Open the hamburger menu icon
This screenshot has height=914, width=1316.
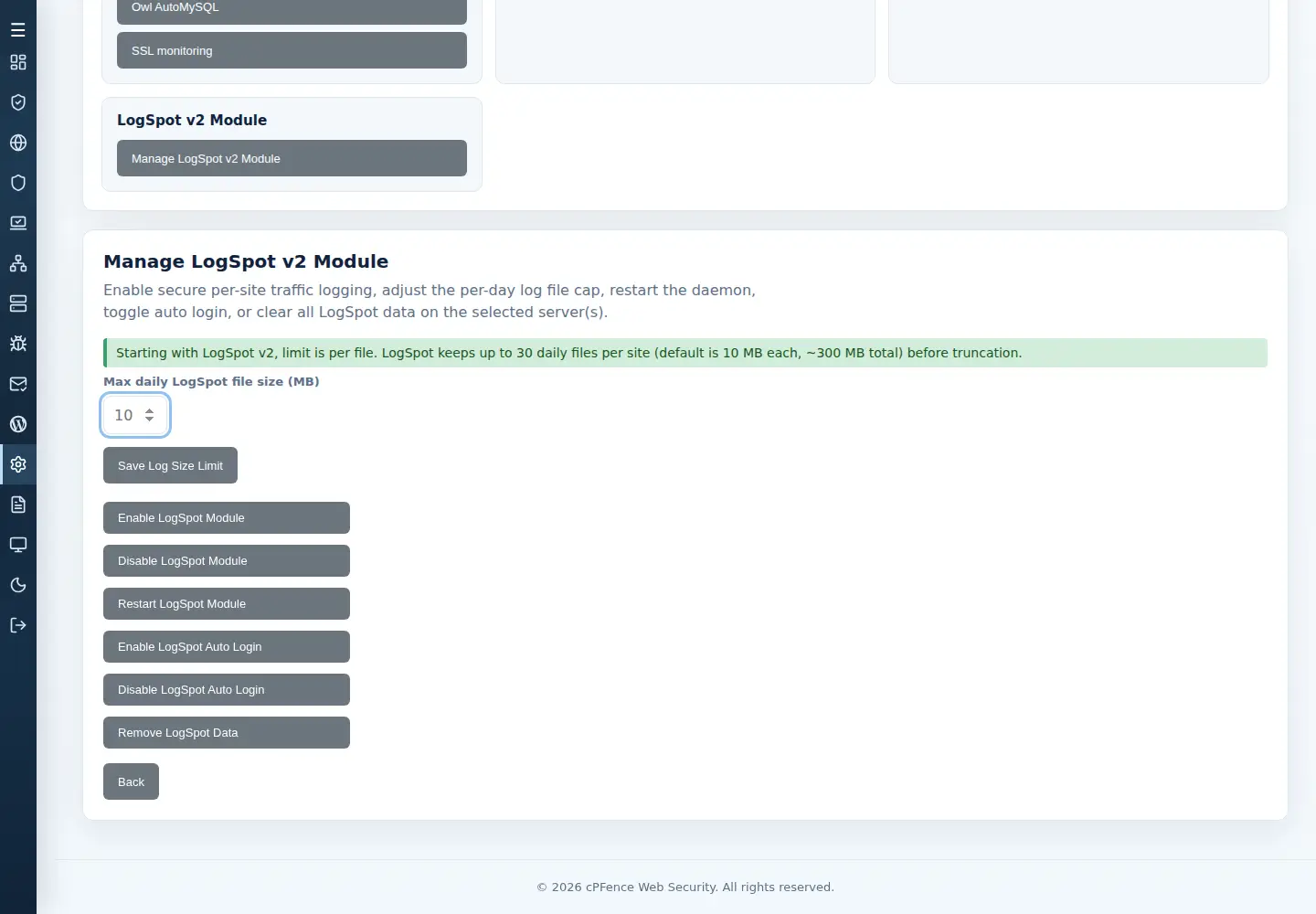click(x=18, y=30)
